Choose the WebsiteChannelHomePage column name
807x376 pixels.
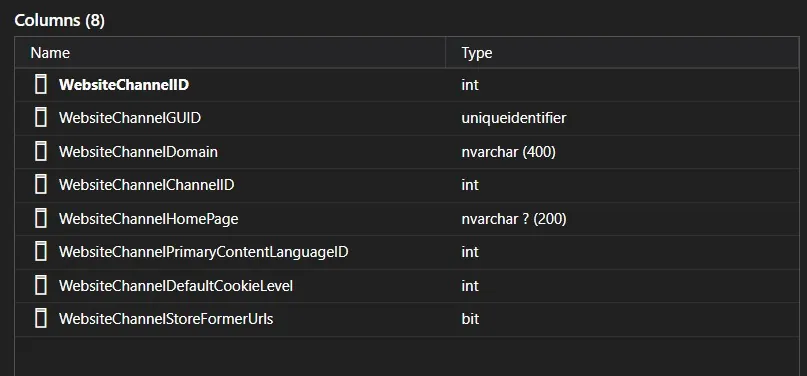(x=148, y=219)
